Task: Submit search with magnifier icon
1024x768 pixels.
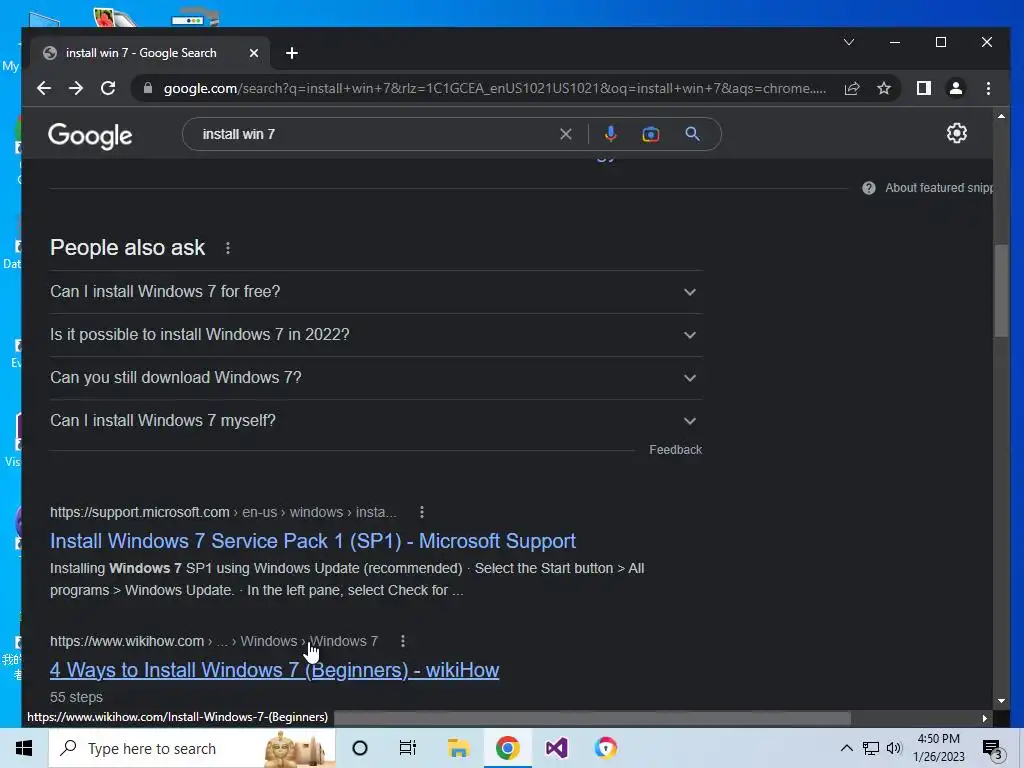Action: tap(692, 134)
